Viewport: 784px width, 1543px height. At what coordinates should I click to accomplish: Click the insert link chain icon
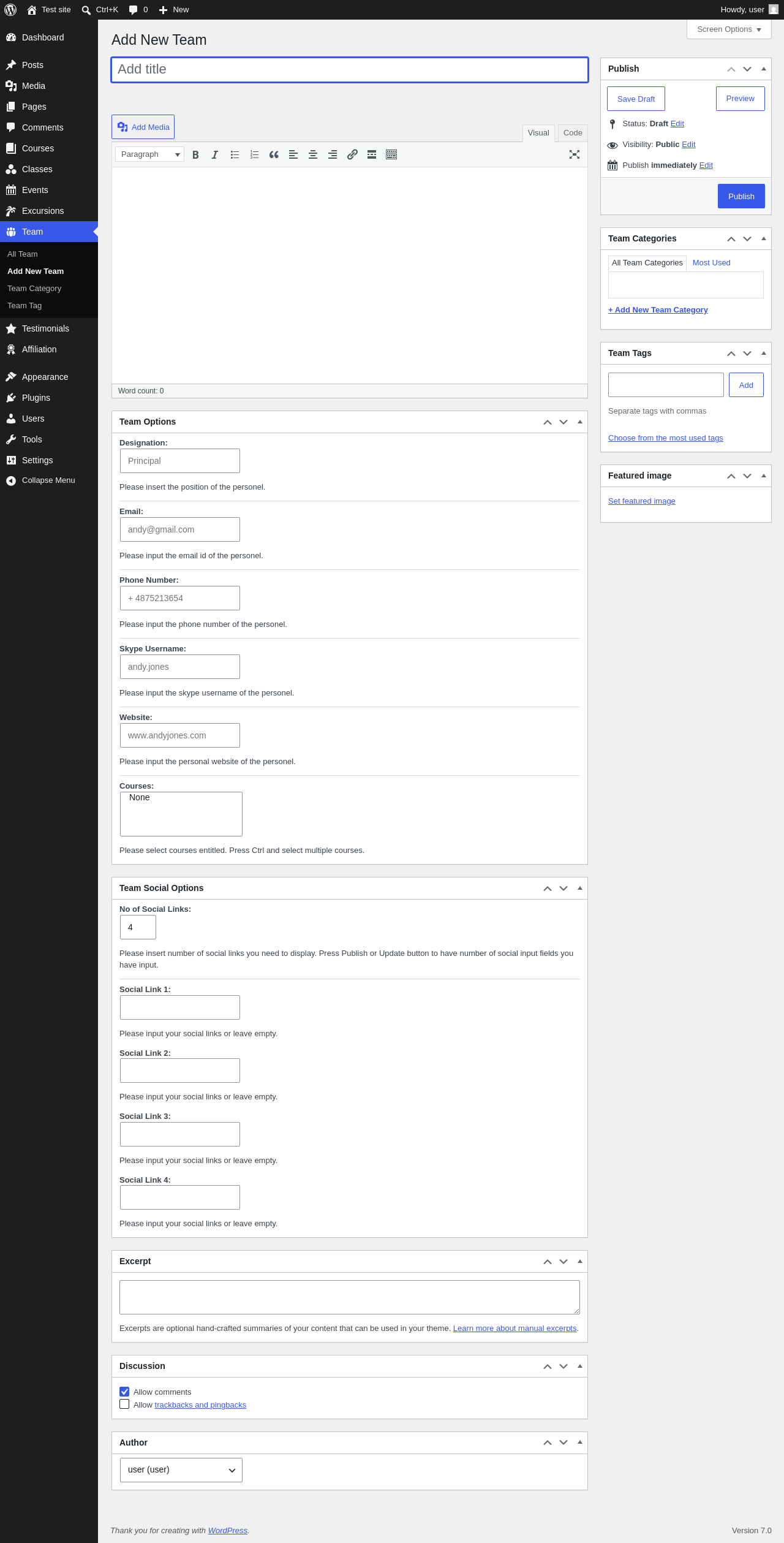tap(352, 154)
